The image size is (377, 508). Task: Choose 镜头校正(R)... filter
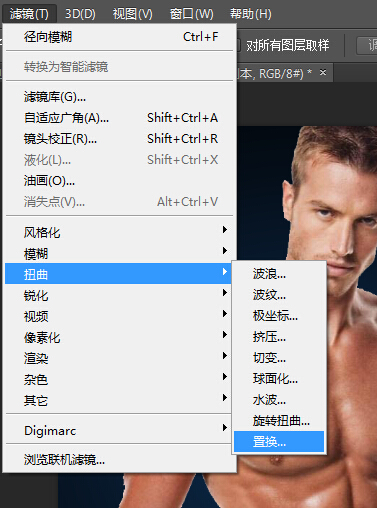coord(119,139)
